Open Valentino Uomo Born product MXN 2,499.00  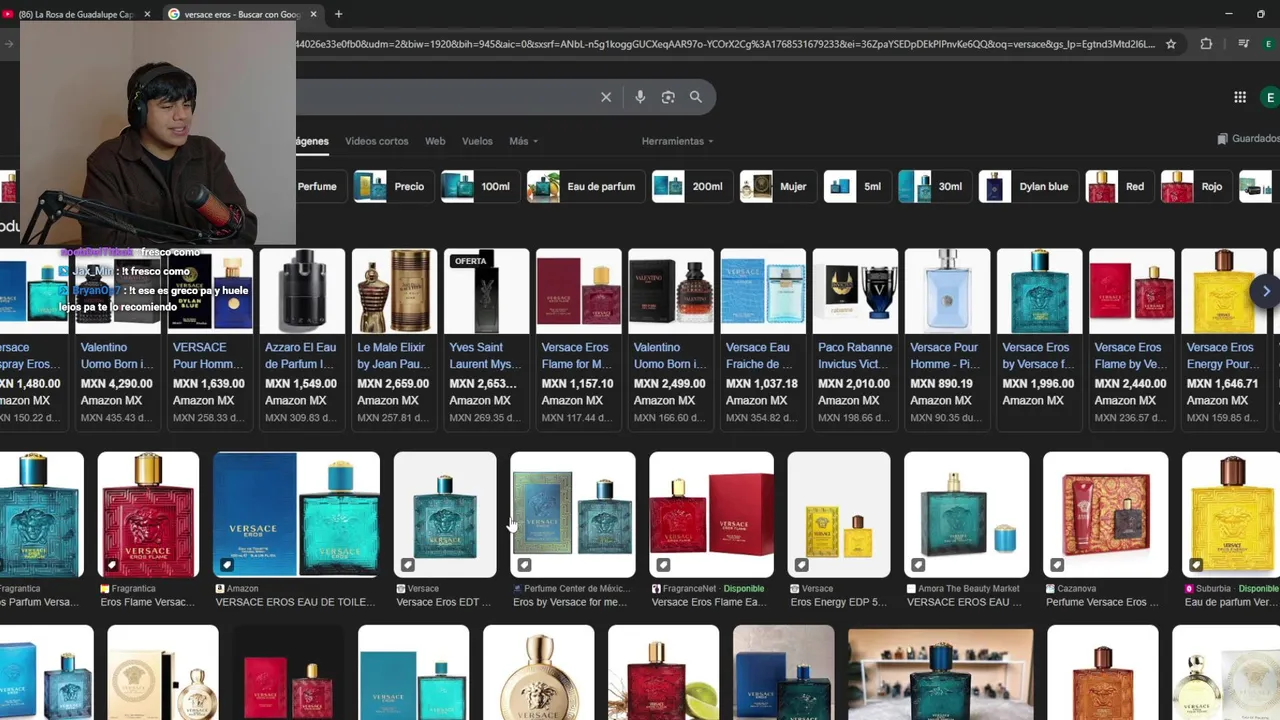[670, 340]
